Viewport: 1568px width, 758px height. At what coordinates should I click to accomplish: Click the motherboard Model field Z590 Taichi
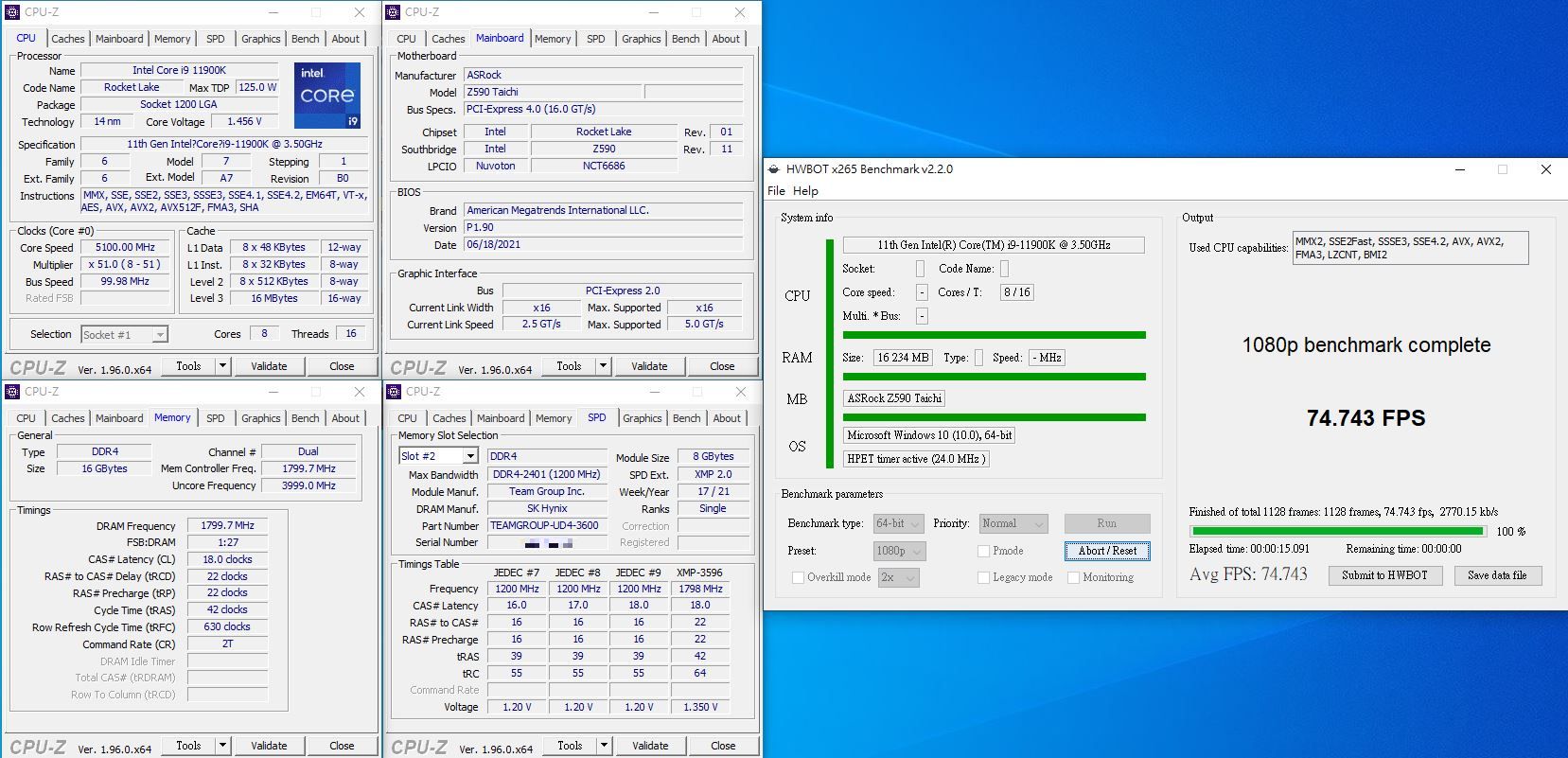click(x=554, y=92)
